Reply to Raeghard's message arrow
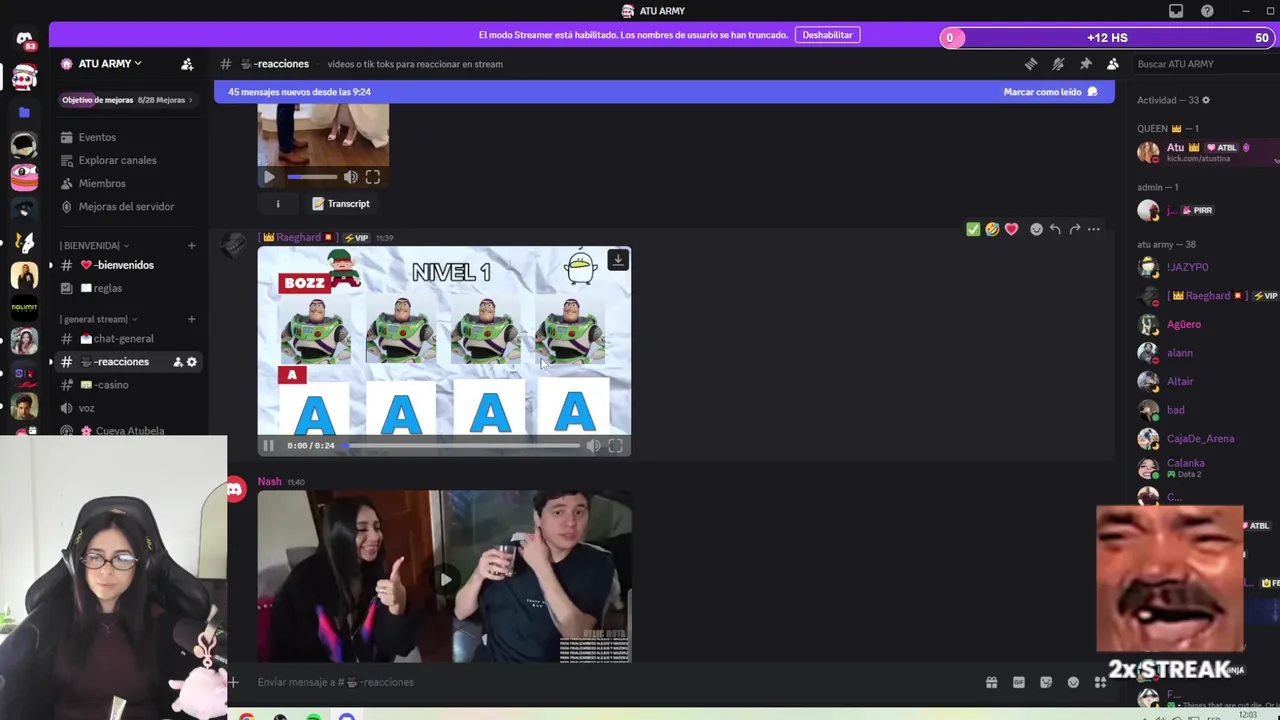1280x720 pixels. [1055, 229]
